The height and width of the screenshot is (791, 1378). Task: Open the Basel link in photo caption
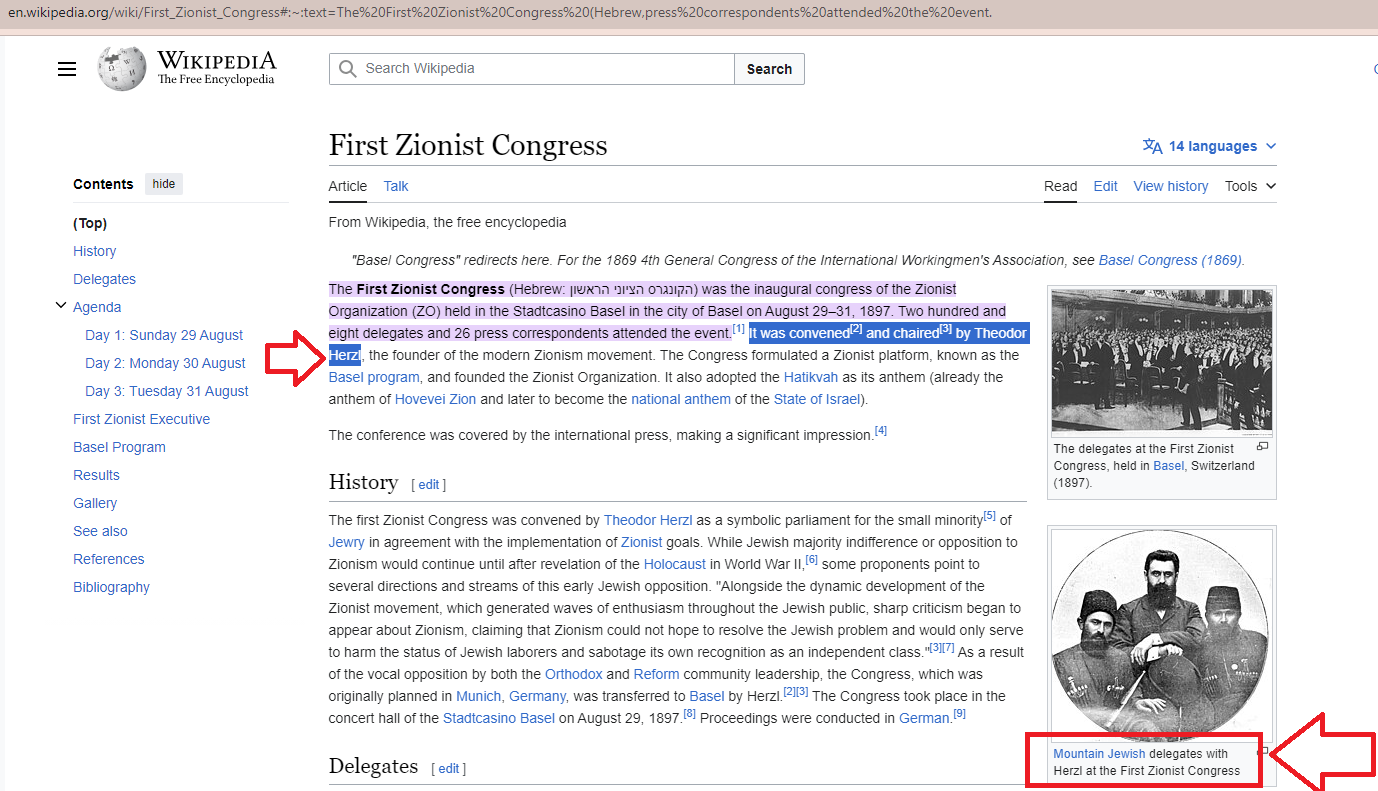point(1169,465)
